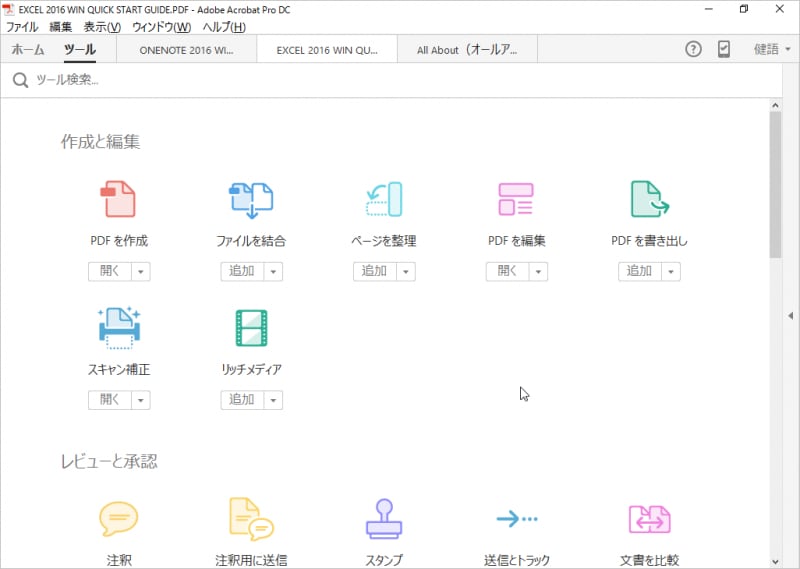Click 追加 button under リッチメディア
Screen dimensions: 800x569
click(242, 400)
